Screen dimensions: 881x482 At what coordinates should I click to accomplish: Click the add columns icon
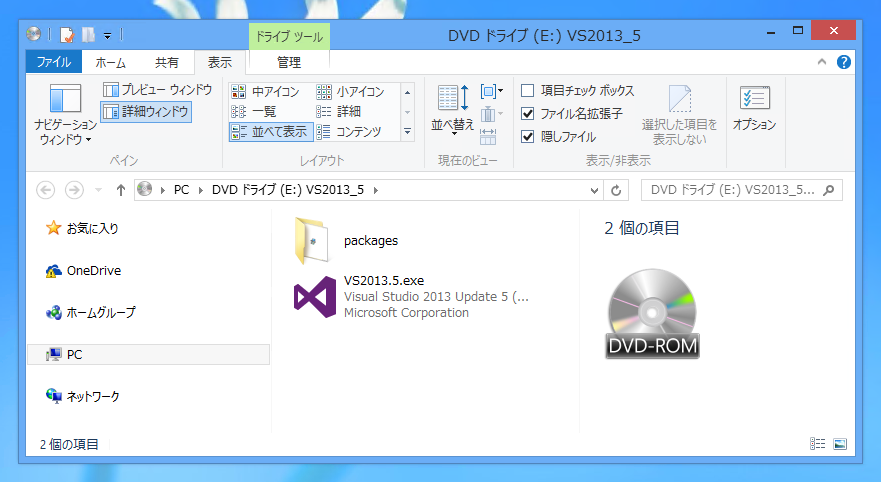pyautogui.click(x=491, y=114)
